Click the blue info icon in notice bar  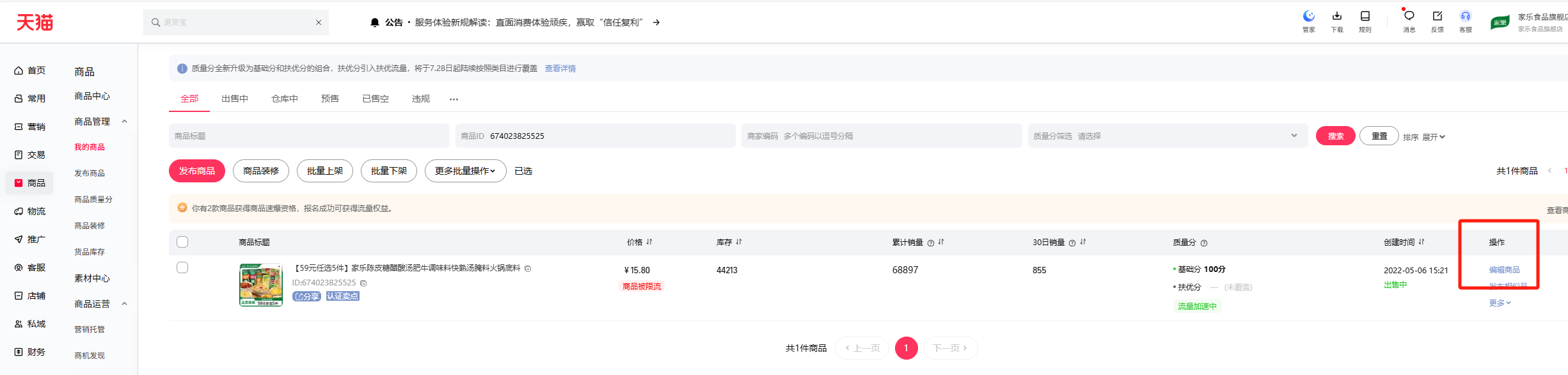click(182, 68)
